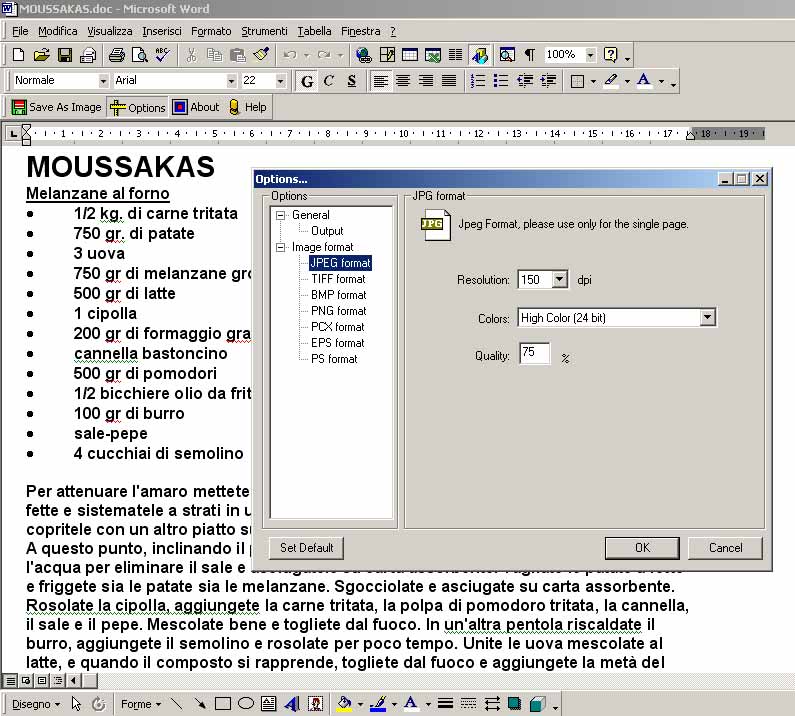795x716 pixels.
Task: Click the yellow fill color bucket
Action: [344, 704]
